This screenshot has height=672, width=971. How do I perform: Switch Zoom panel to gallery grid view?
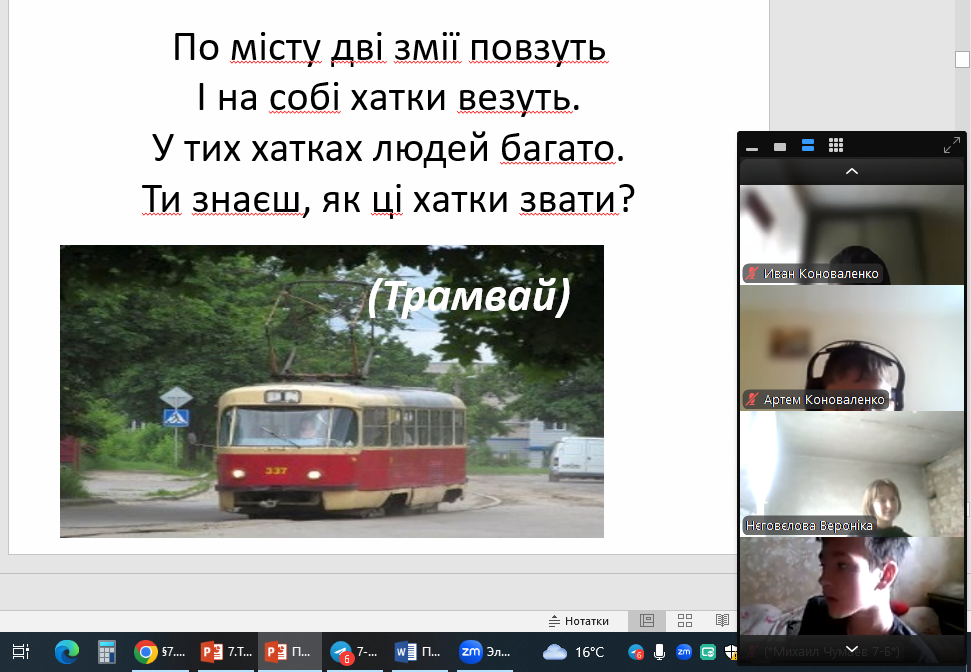click(836, 146)
